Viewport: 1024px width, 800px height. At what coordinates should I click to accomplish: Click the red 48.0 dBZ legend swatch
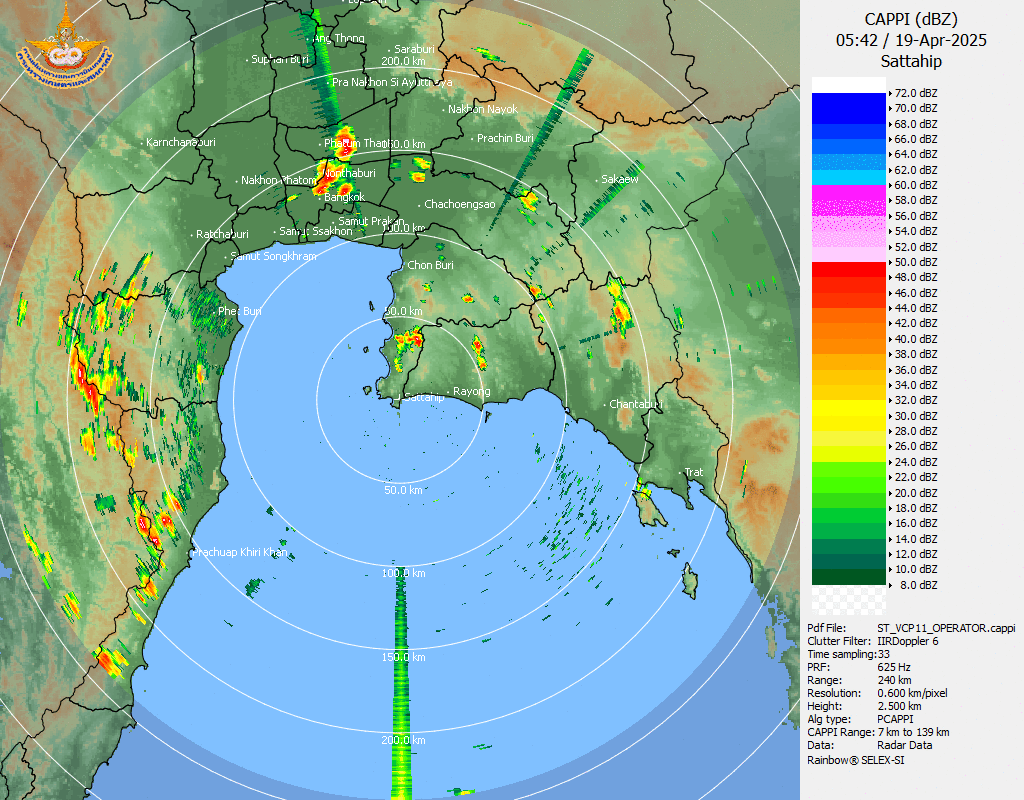coord(848,269)
